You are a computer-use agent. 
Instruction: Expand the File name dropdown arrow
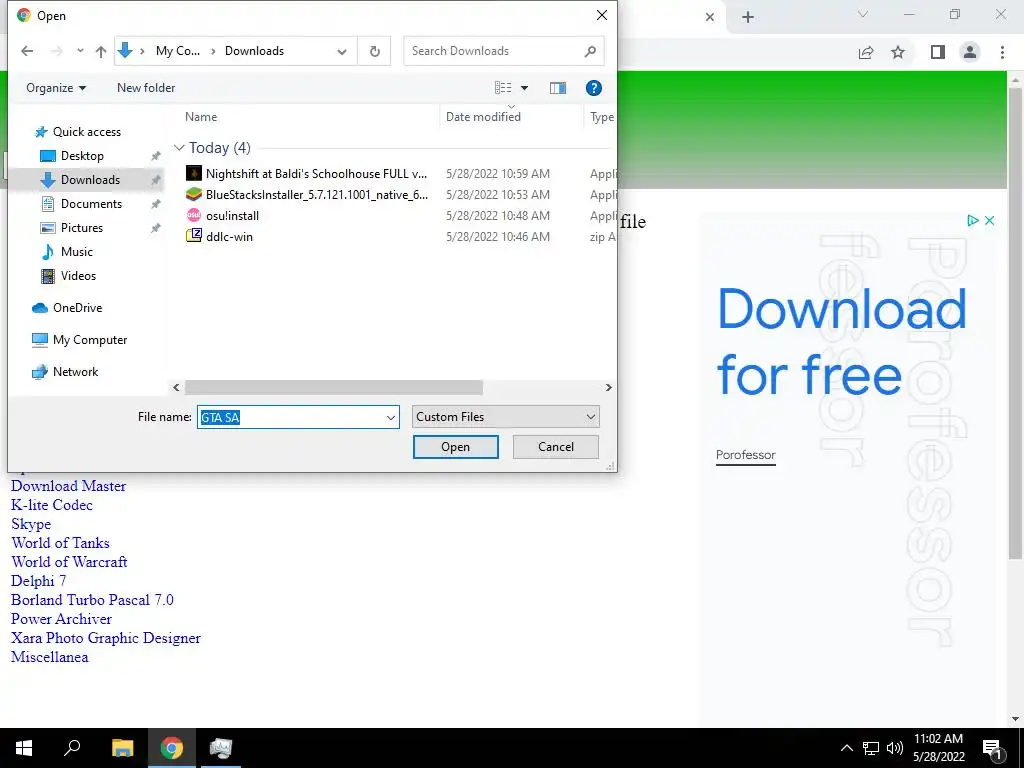(x=391, y=417)
